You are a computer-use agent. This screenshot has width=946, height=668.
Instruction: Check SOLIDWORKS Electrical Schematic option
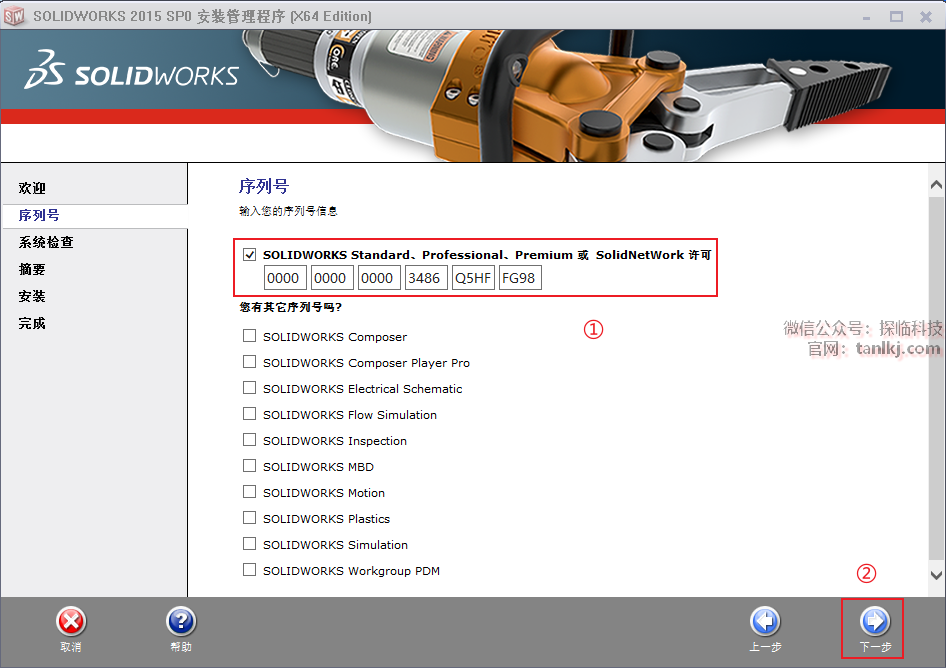[x=249, y=387]
